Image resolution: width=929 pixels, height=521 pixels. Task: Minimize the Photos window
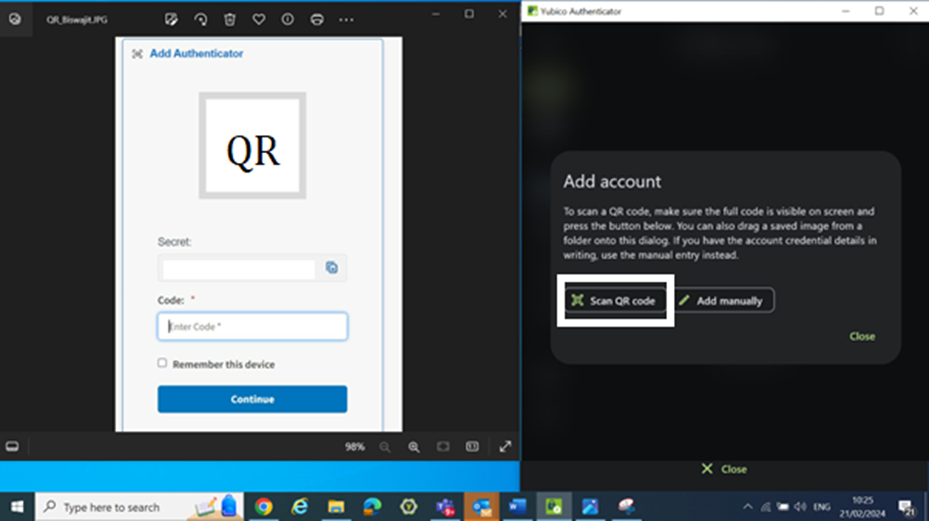point(435,14)
